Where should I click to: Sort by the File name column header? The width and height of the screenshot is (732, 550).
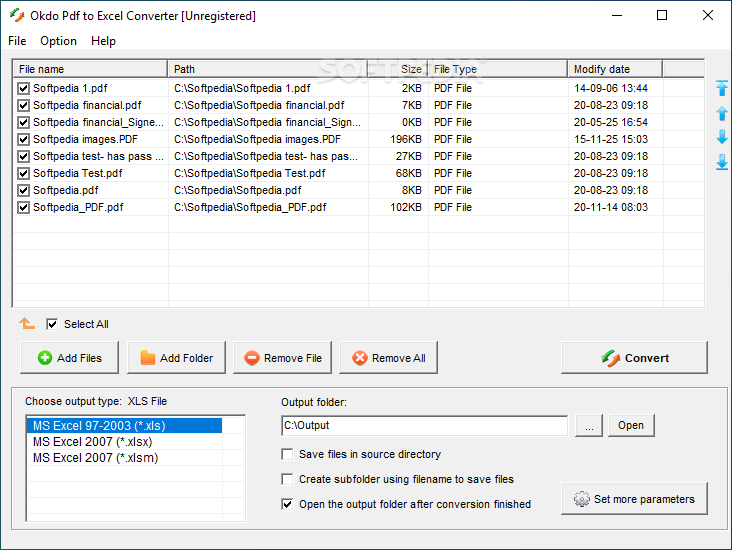(x=90, y=69)
